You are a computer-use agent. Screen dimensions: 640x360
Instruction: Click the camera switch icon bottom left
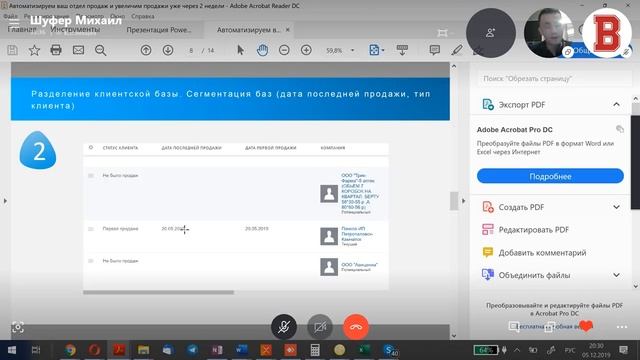click(x=18, y=327)
